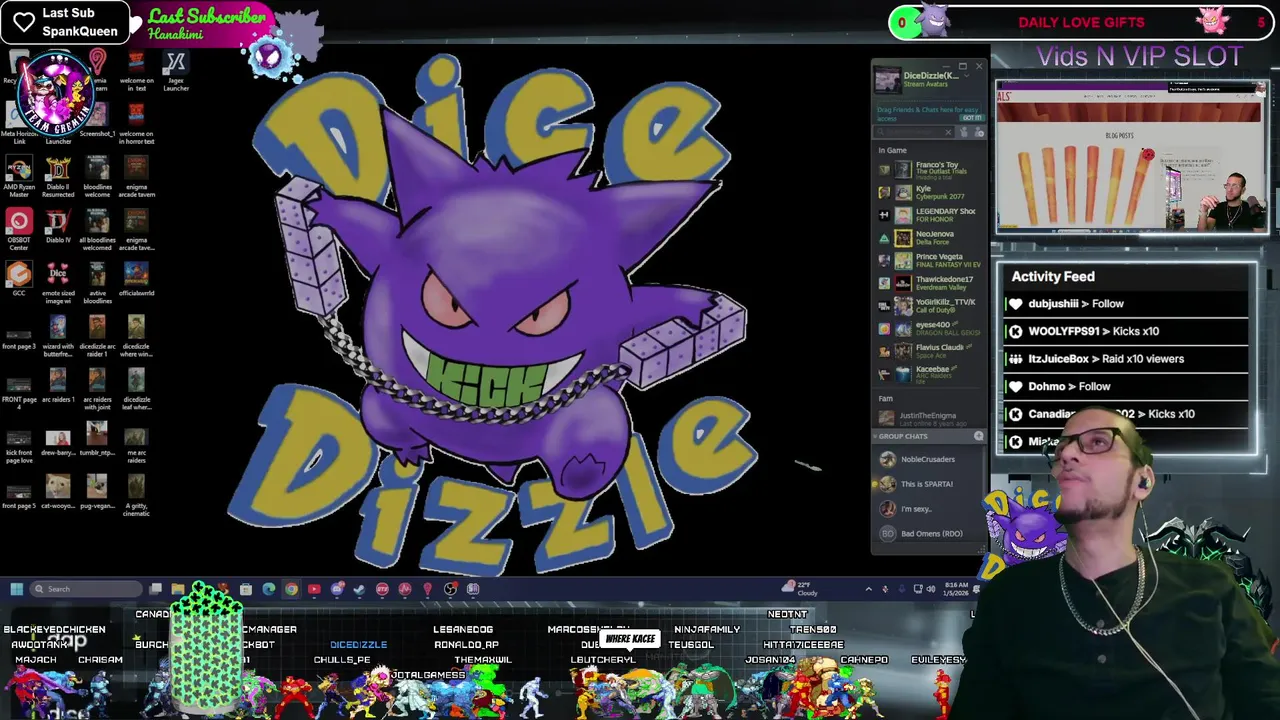Open 'A gritty, cinematic' desktop file
Screen dimensions: 1280x720
(136, 496)
